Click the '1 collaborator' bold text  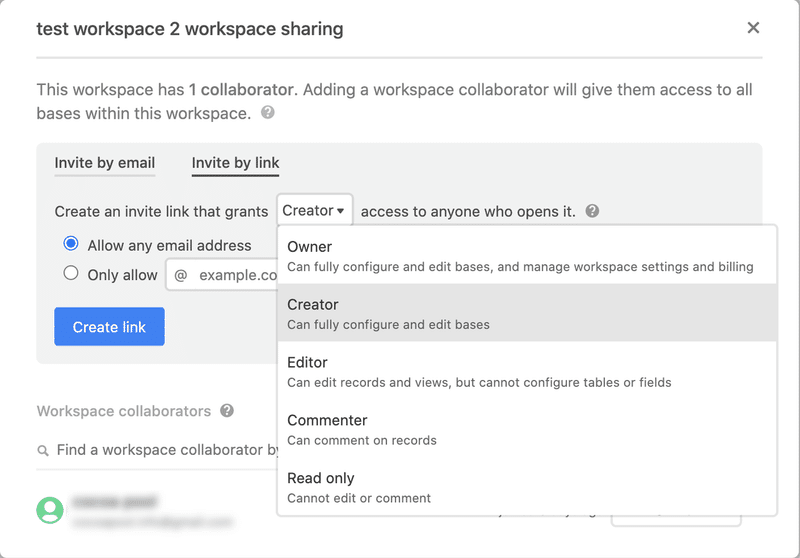[x=241, y=90]
